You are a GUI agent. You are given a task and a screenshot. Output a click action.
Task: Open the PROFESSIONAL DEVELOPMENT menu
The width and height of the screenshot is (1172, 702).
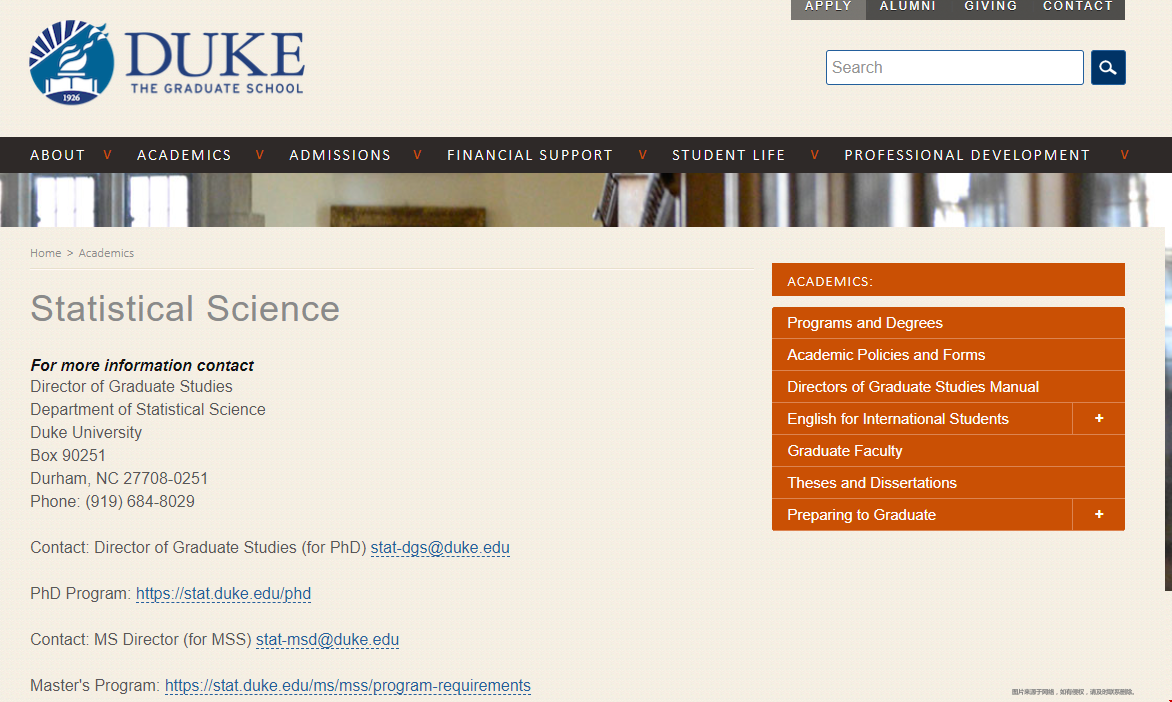pyautogui.click(x=966, y=154)
